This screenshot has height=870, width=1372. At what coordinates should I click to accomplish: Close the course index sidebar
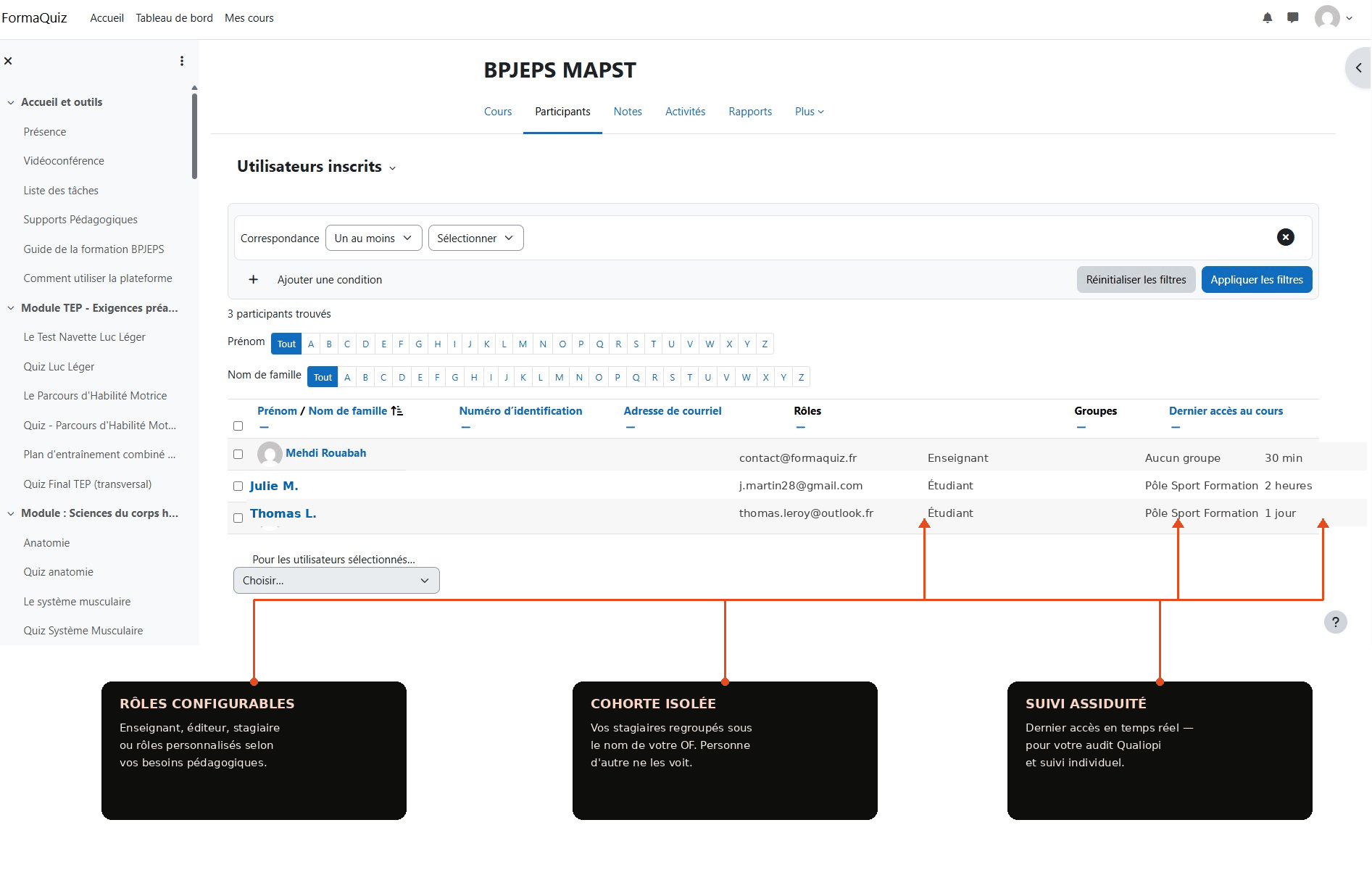[x=8, y=61]
